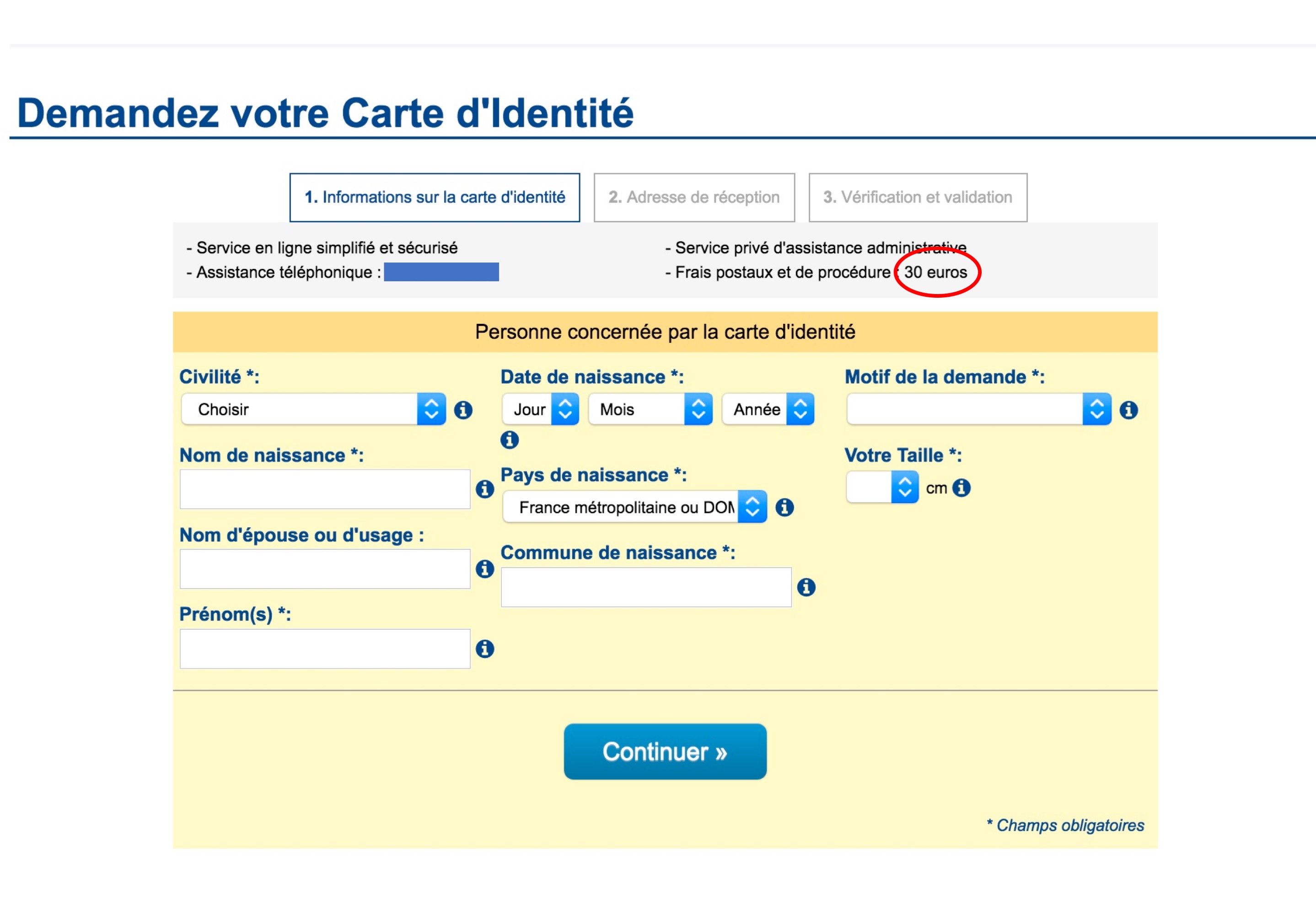Open info icon next to Civilité dropdown
1316x911 pixels.
pos(463,409)
